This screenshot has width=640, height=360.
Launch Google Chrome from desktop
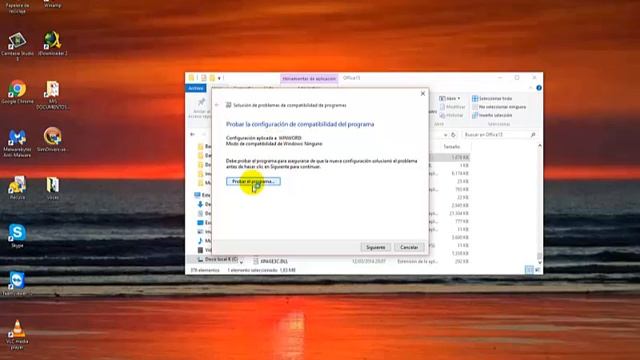click(x=18, y=91)
